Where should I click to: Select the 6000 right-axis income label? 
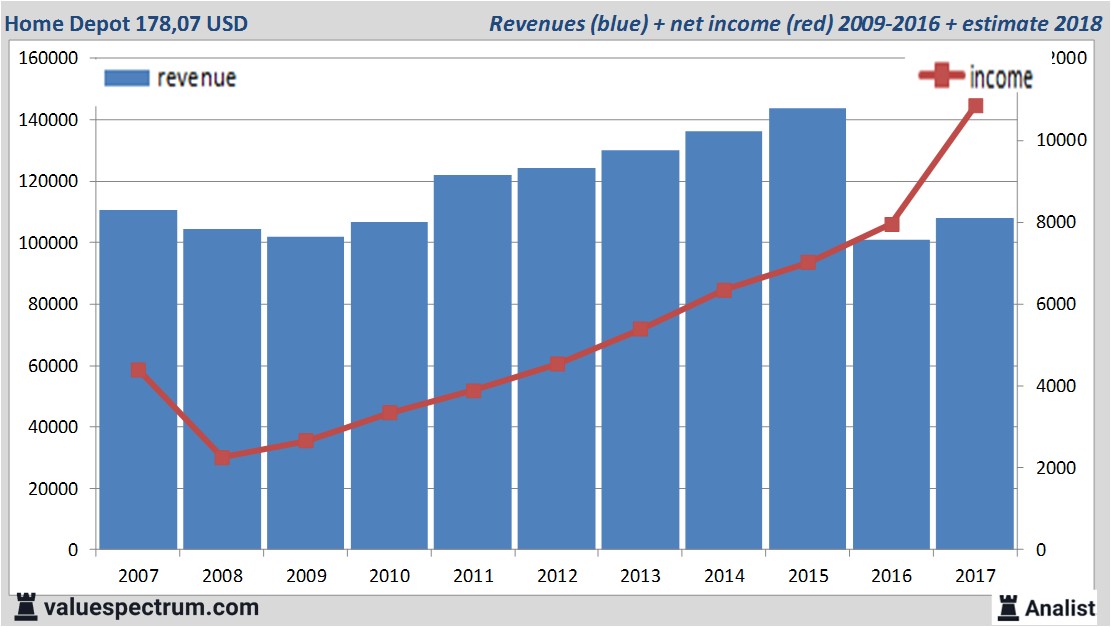[1056, 304]
